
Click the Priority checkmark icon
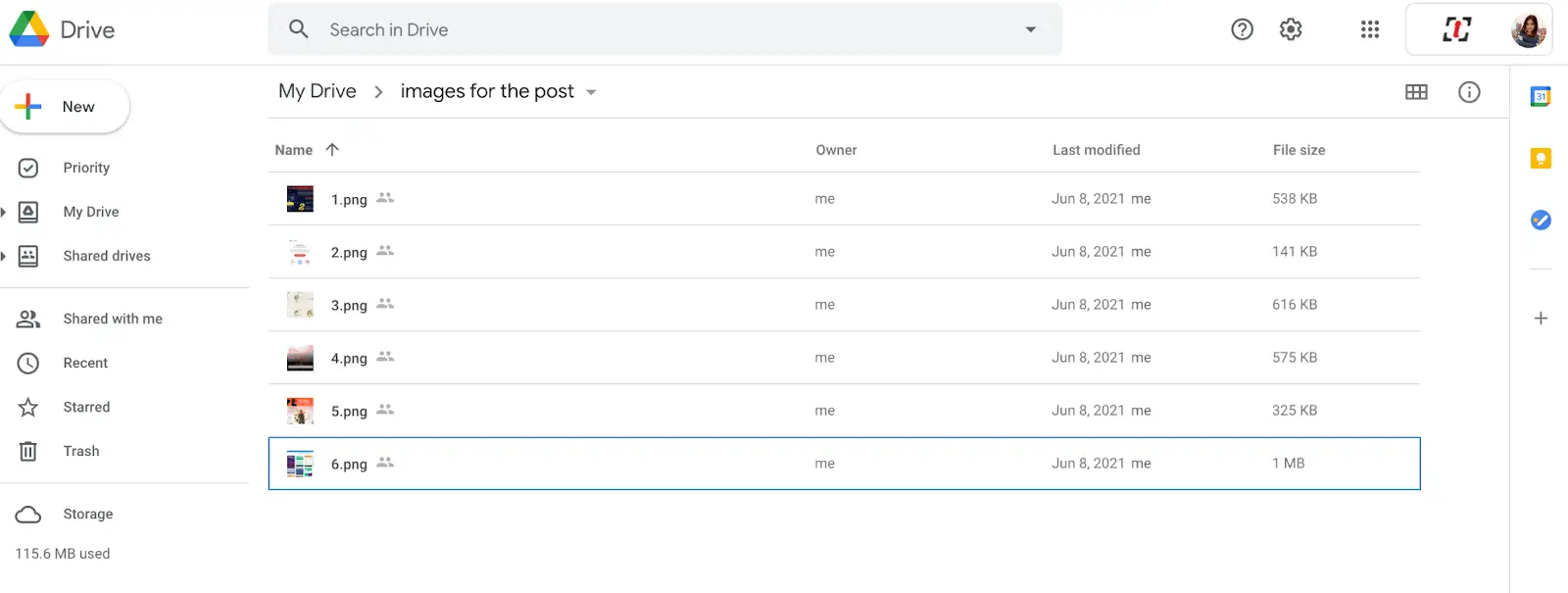coord(28,168)
